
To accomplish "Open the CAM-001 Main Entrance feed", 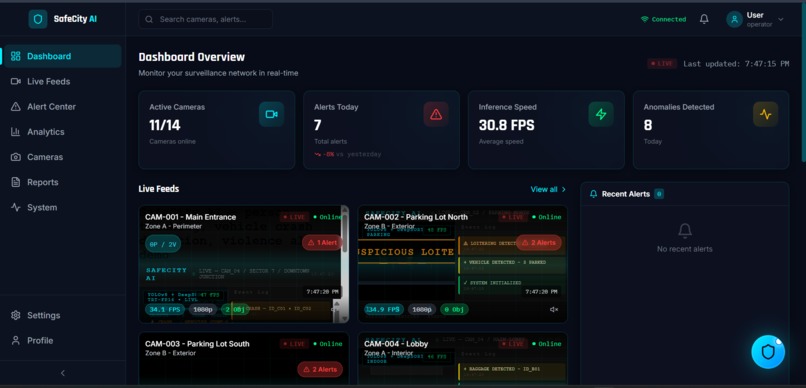I will 244,264.
